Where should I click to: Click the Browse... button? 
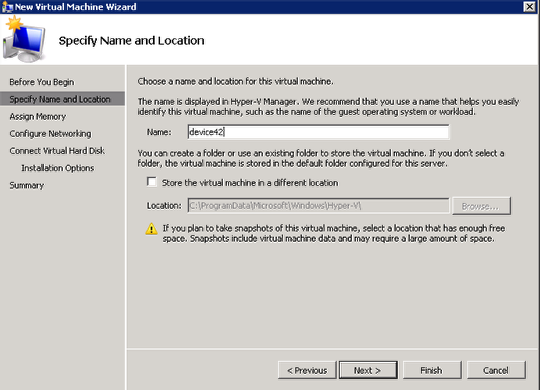481,206
